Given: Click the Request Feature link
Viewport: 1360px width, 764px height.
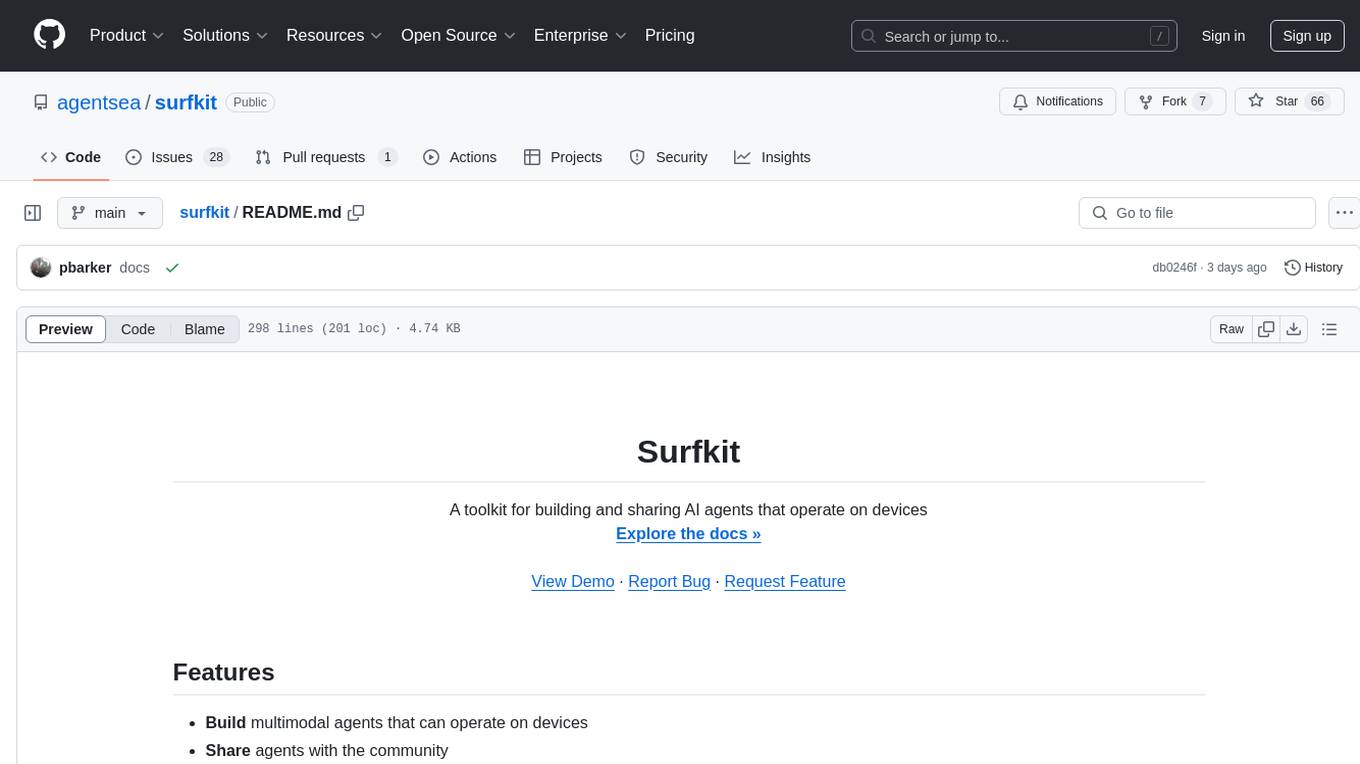Looking at the screenshot, I should [x=785, y=581].
